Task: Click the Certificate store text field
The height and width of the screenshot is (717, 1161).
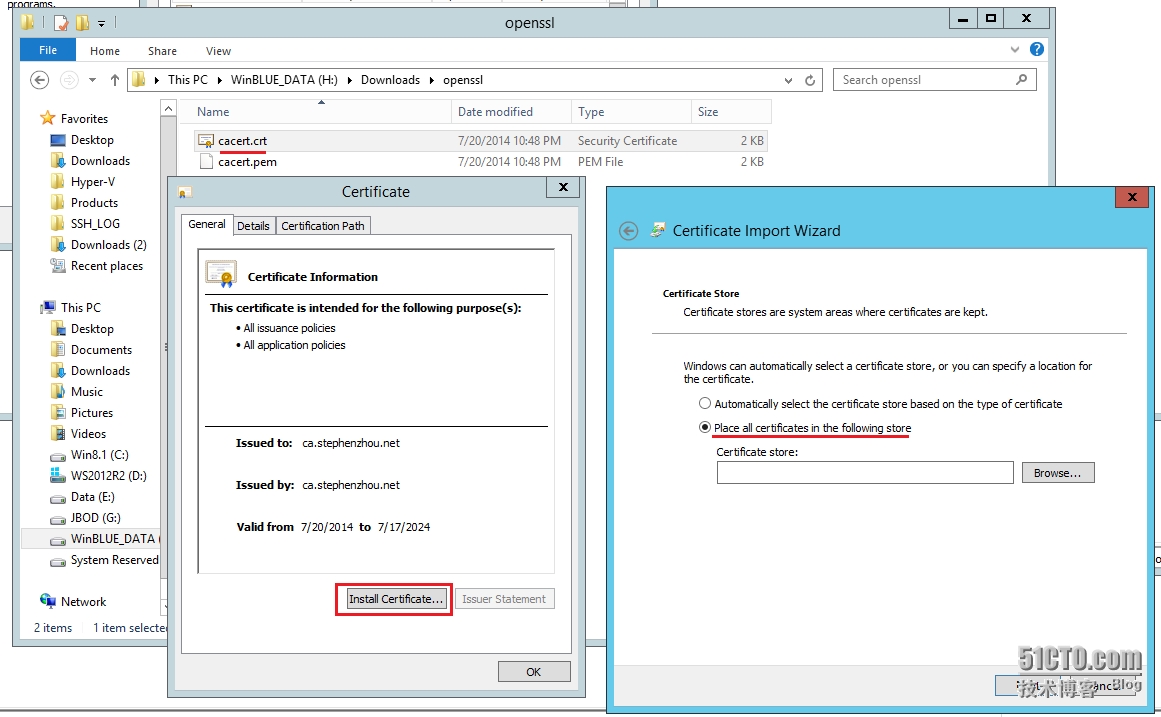Action: click(x=865, y=473)
